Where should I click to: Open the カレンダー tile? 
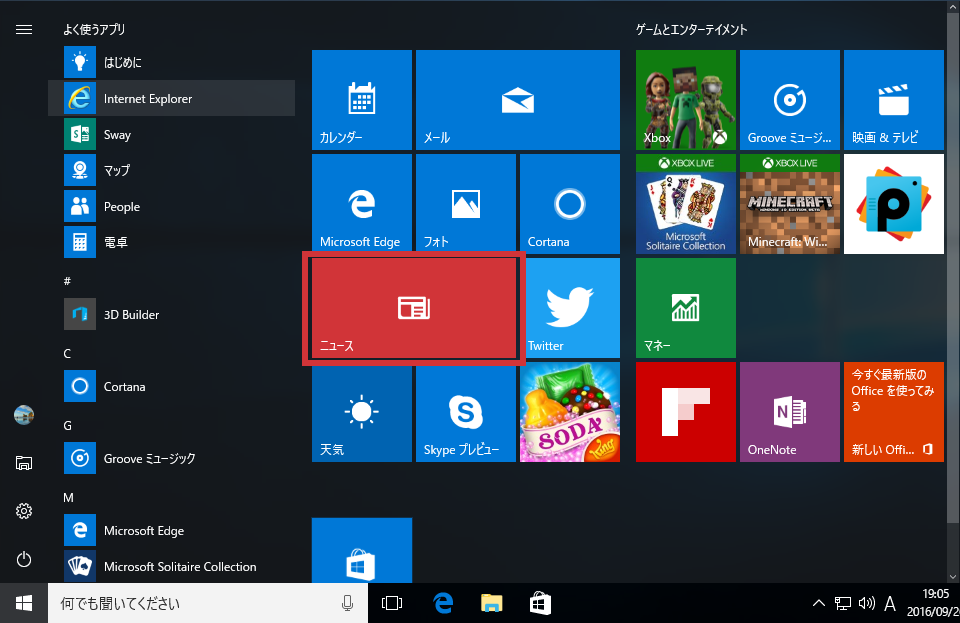point(362,100)
